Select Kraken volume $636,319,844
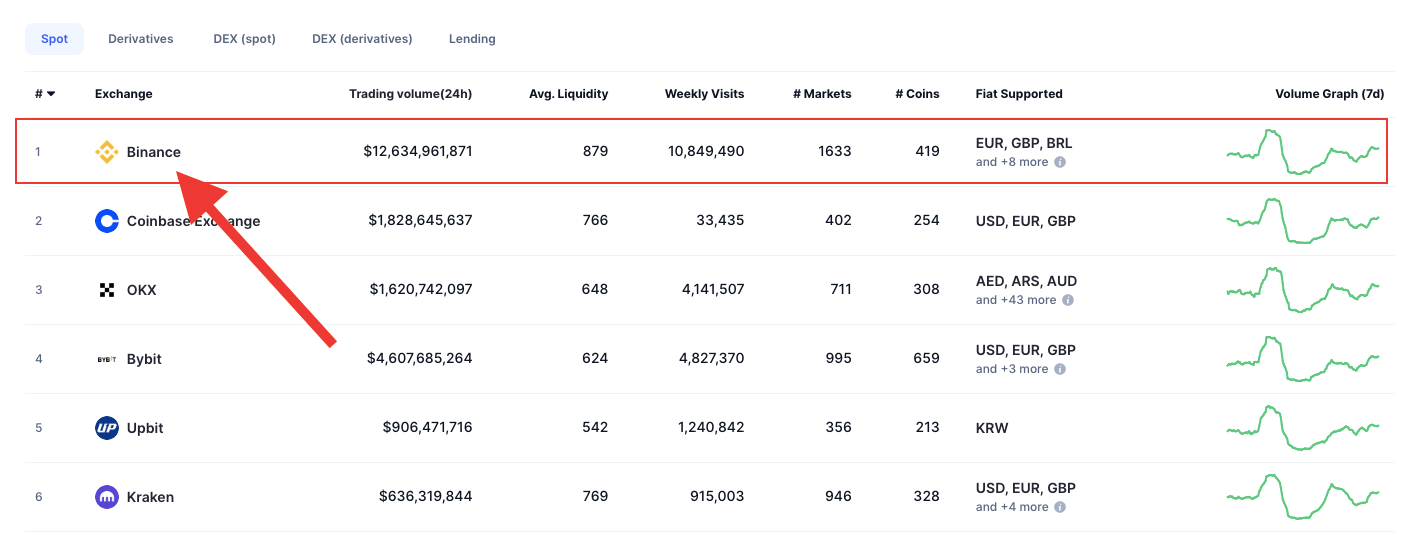The image size is (1405, 533). click(x=426, y=497)
